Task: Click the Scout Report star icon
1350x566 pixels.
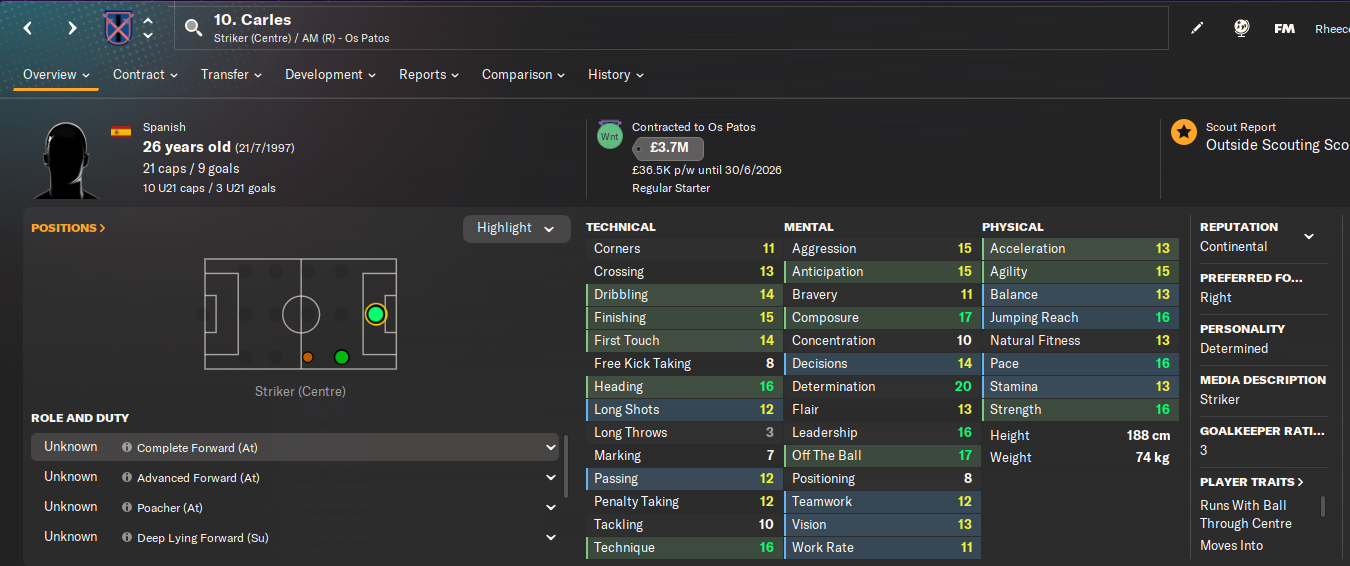Action: pyautogui.click(x=1184, y=133)
